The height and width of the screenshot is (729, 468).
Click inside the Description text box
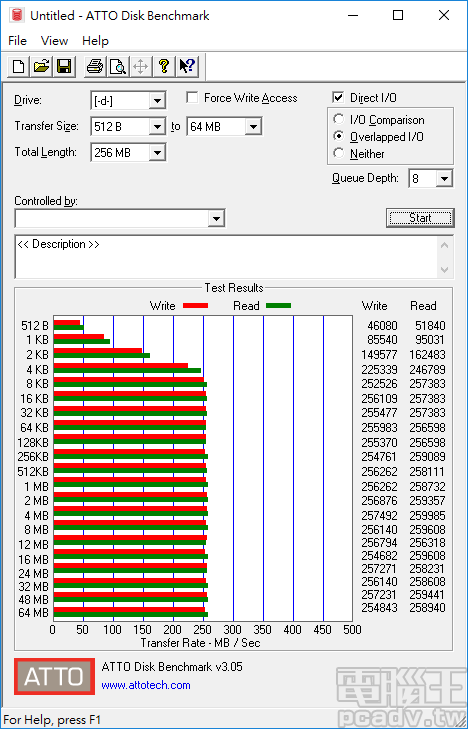(227, 257)
